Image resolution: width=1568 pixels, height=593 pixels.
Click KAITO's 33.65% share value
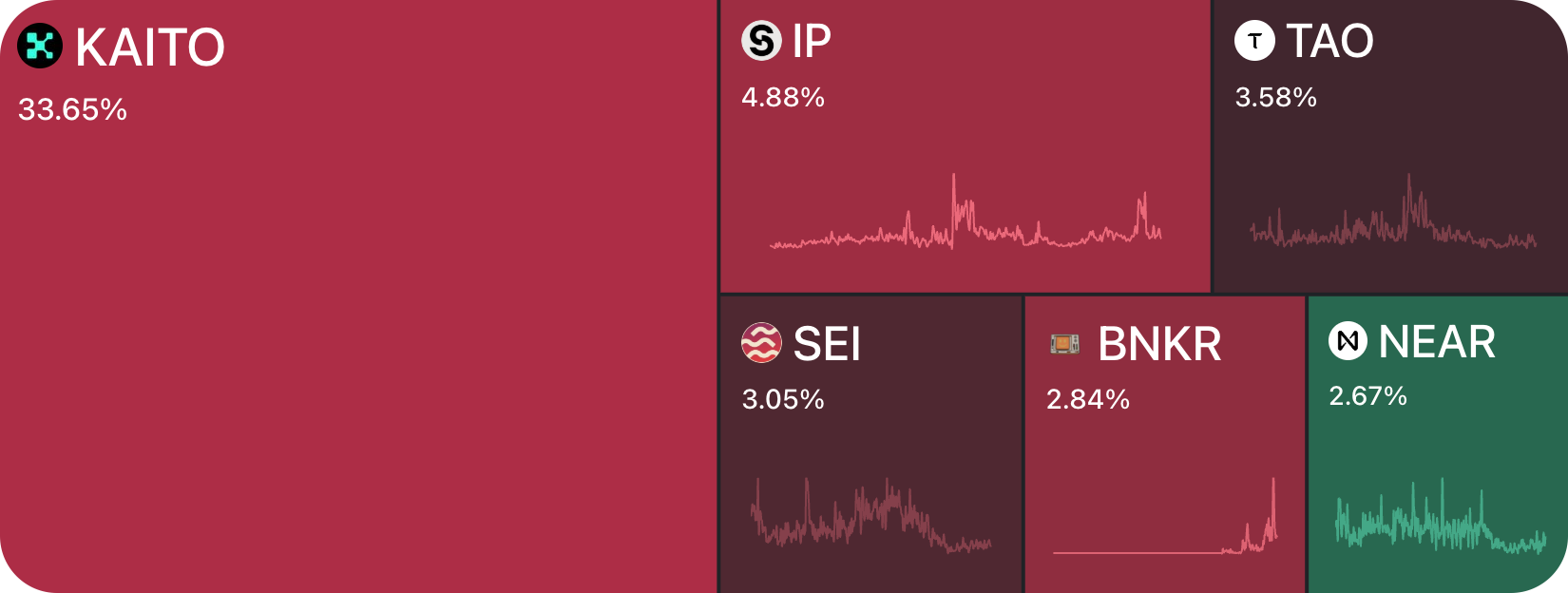tap(72, 110)
